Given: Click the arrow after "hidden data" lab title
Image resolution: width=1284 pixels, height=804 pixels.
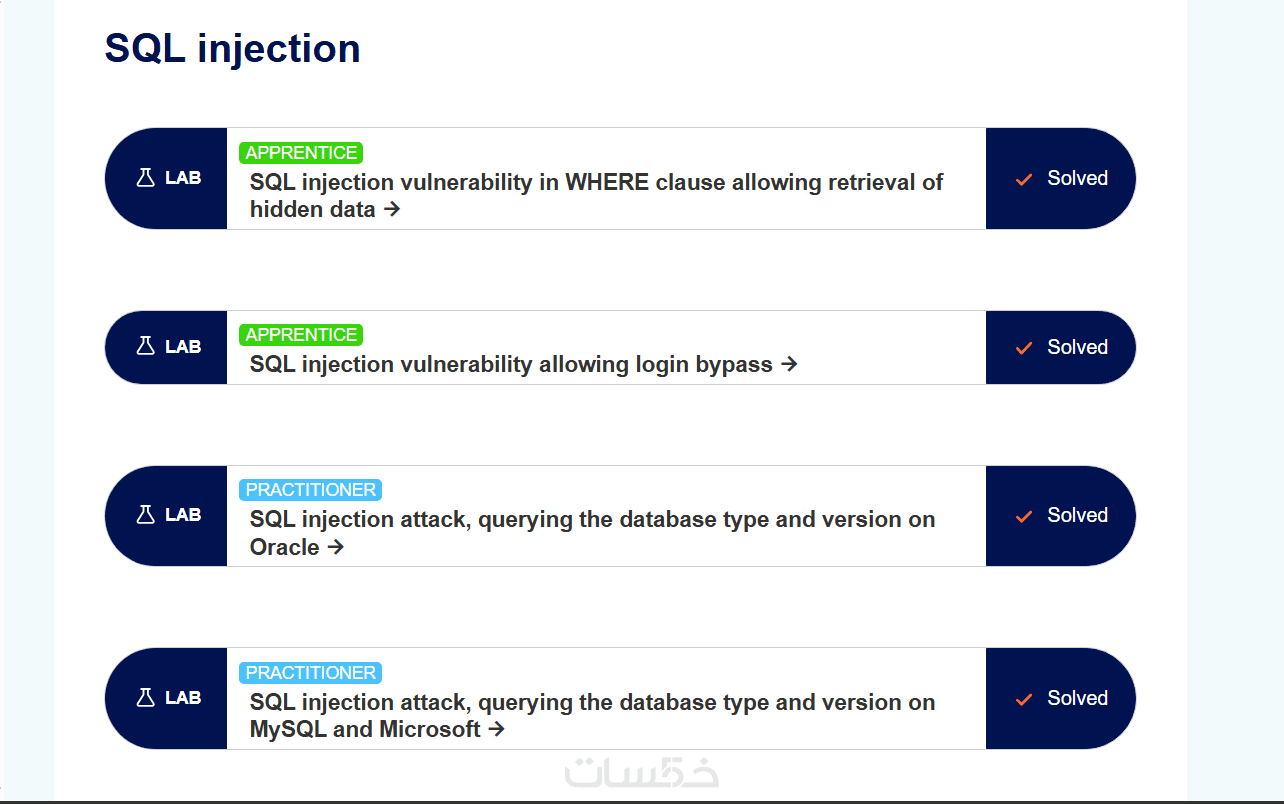Looking at the screenshot, I should pyautogui.click(x=392, y=209).
